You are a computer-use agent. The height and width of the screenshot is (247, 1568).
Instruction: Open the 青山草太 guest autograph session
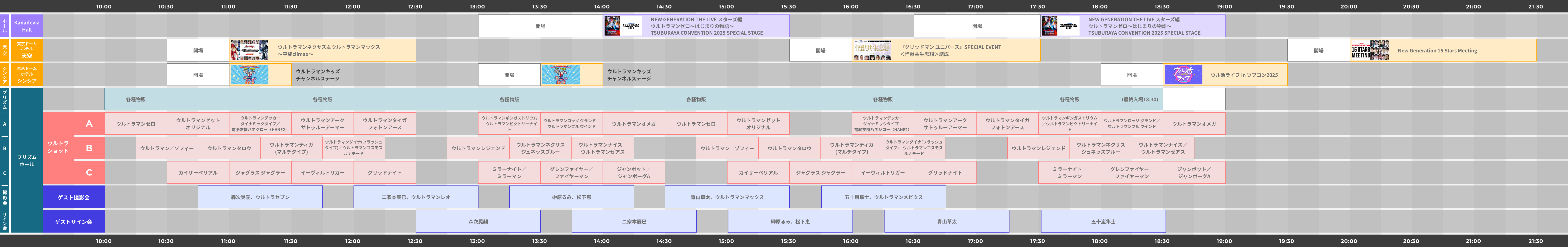click(947, 221)
